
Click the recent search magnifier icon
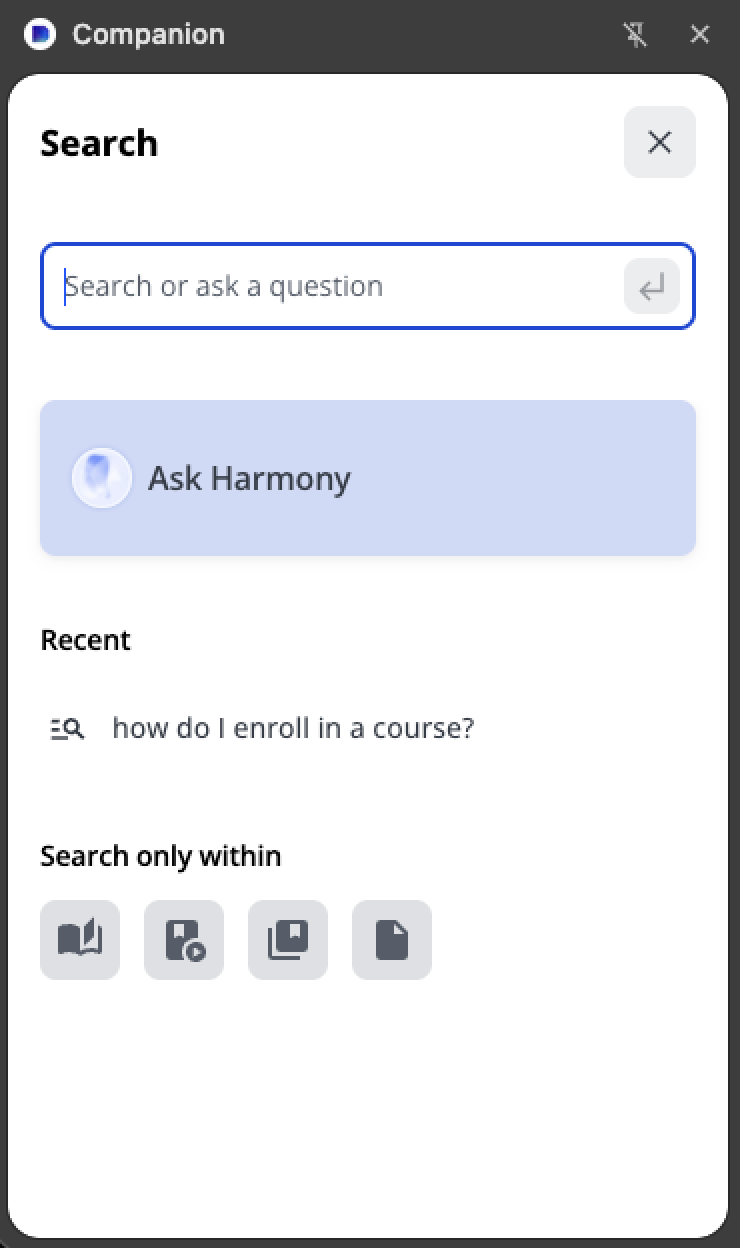tap(67, 728)
